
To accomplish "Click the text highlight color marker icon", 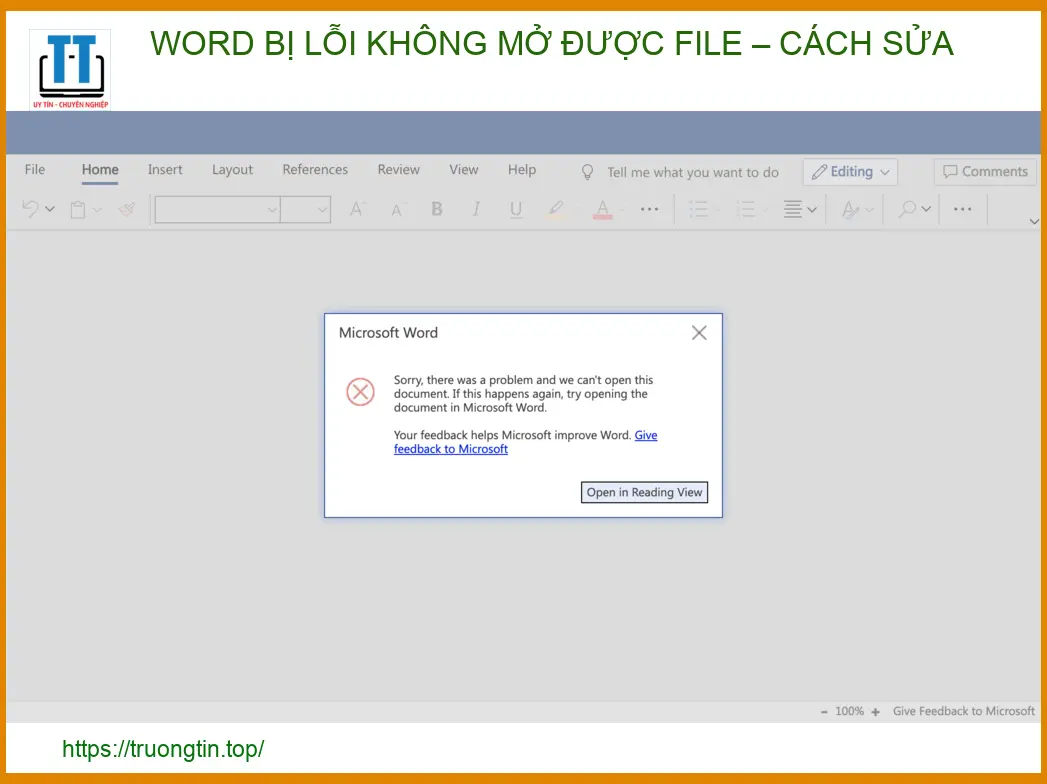I will (556, 209).
